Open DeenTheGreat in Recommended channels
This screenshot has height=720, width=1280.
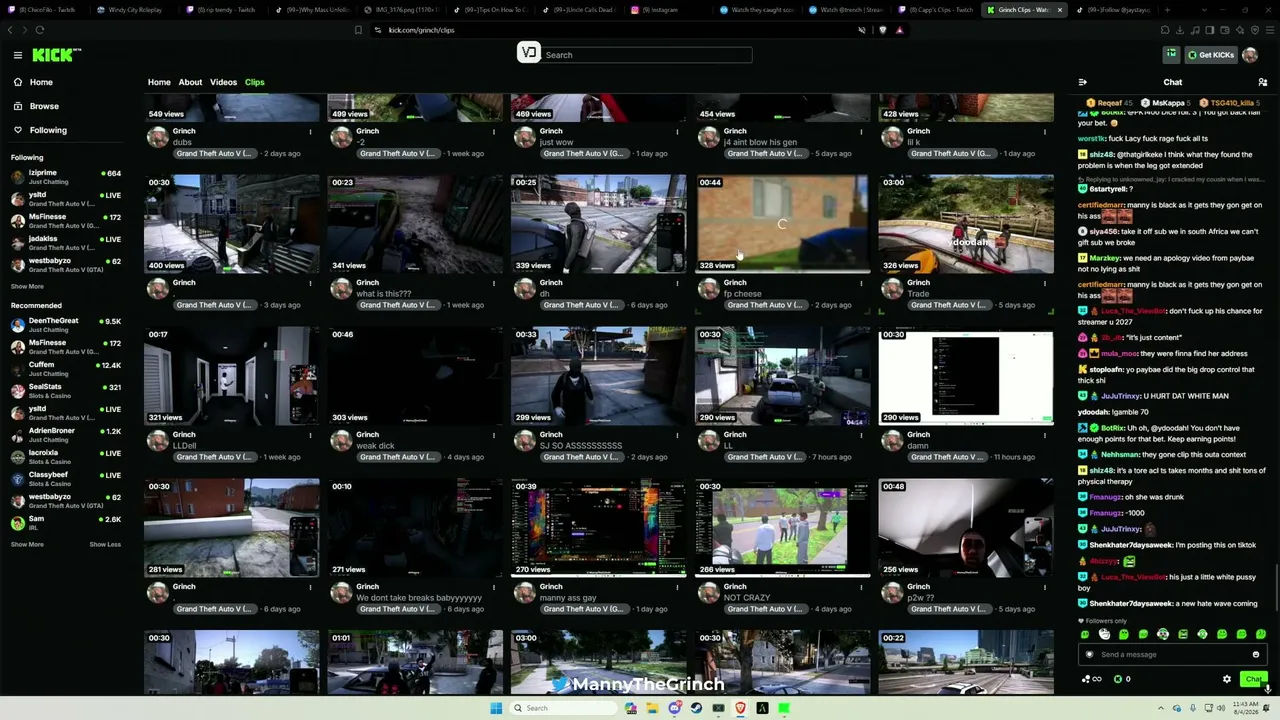[x=66, y=325]
